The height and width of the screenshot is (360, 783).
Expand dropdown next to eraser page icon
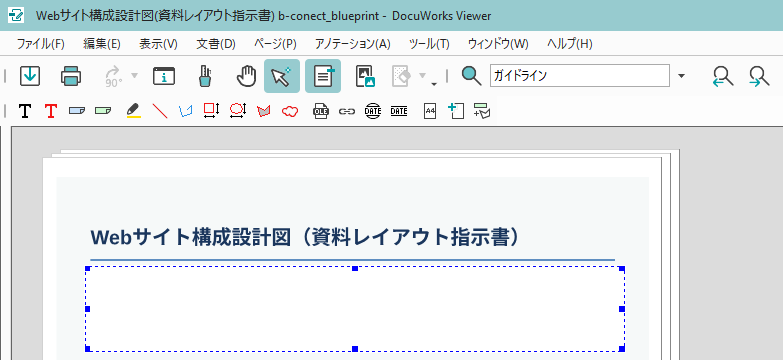pos(422,76)
